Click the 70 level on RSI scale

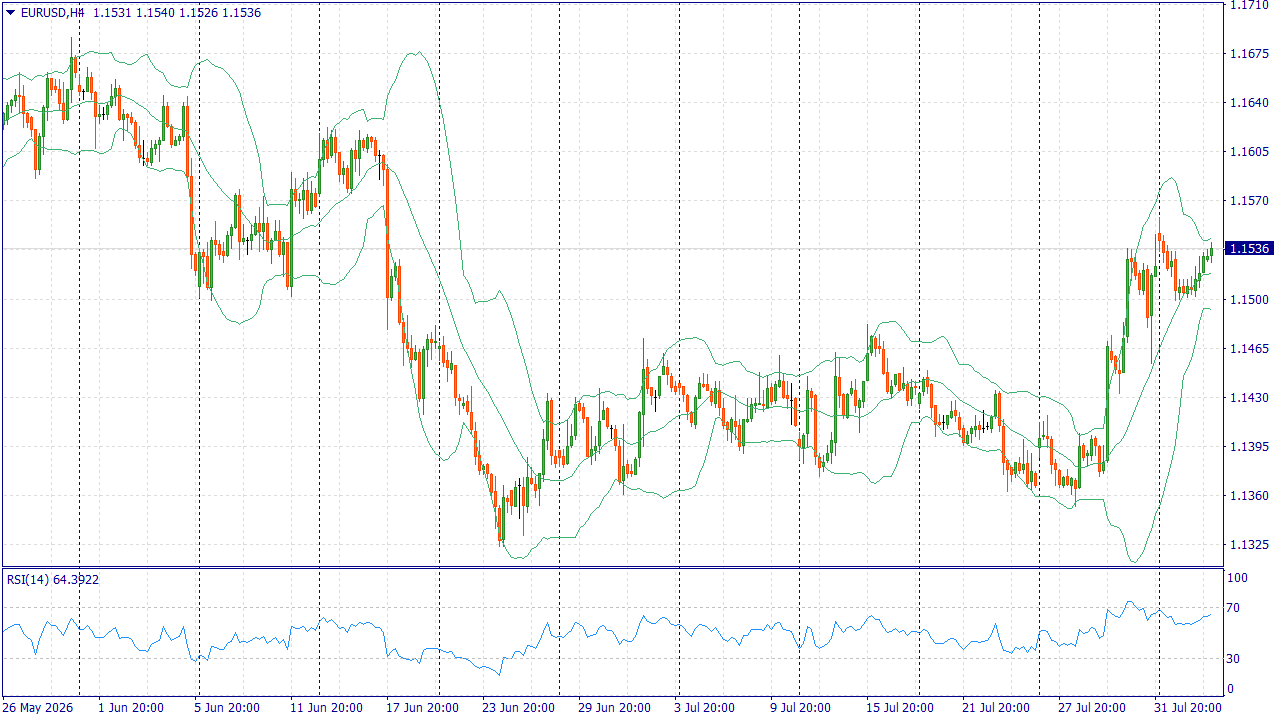click(1234, 608)
